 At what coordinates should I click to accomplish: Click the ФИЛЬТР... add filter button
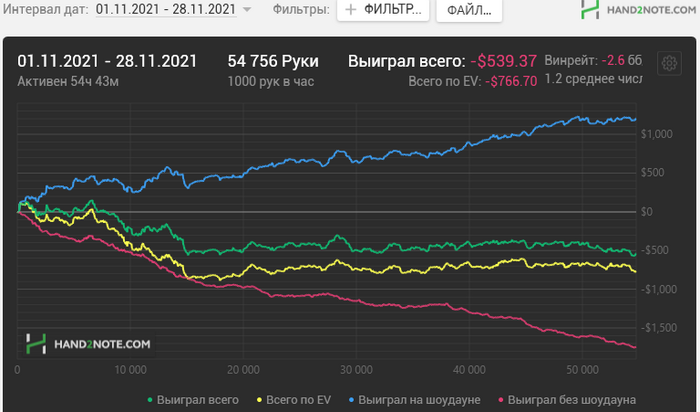(383, 9)
